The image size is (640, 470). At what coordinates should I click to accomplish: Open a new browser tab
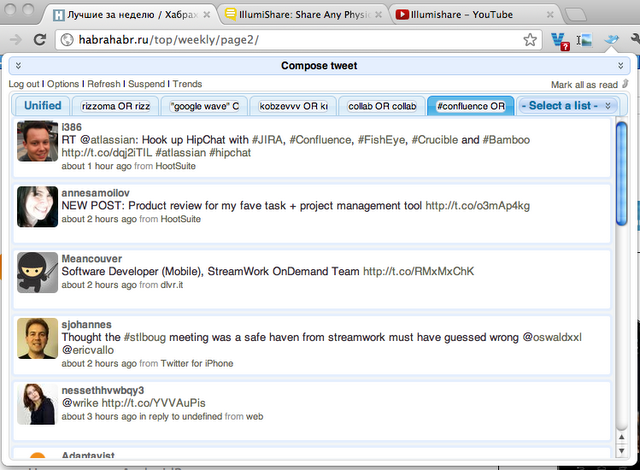point(575,15)
